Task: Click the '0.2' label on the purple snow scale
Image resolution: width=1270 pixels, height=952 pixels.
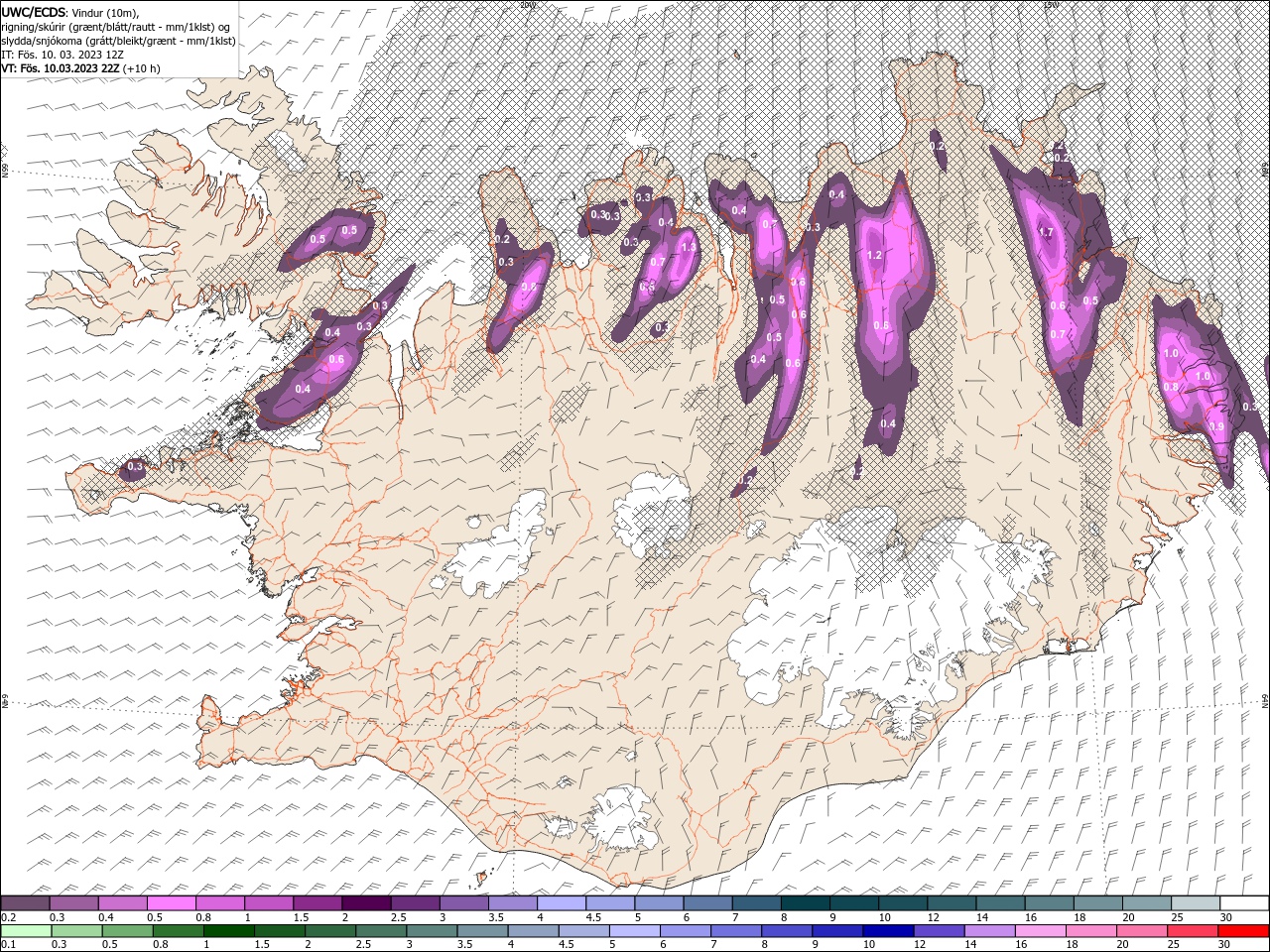Action: click(x=8, y=917)
